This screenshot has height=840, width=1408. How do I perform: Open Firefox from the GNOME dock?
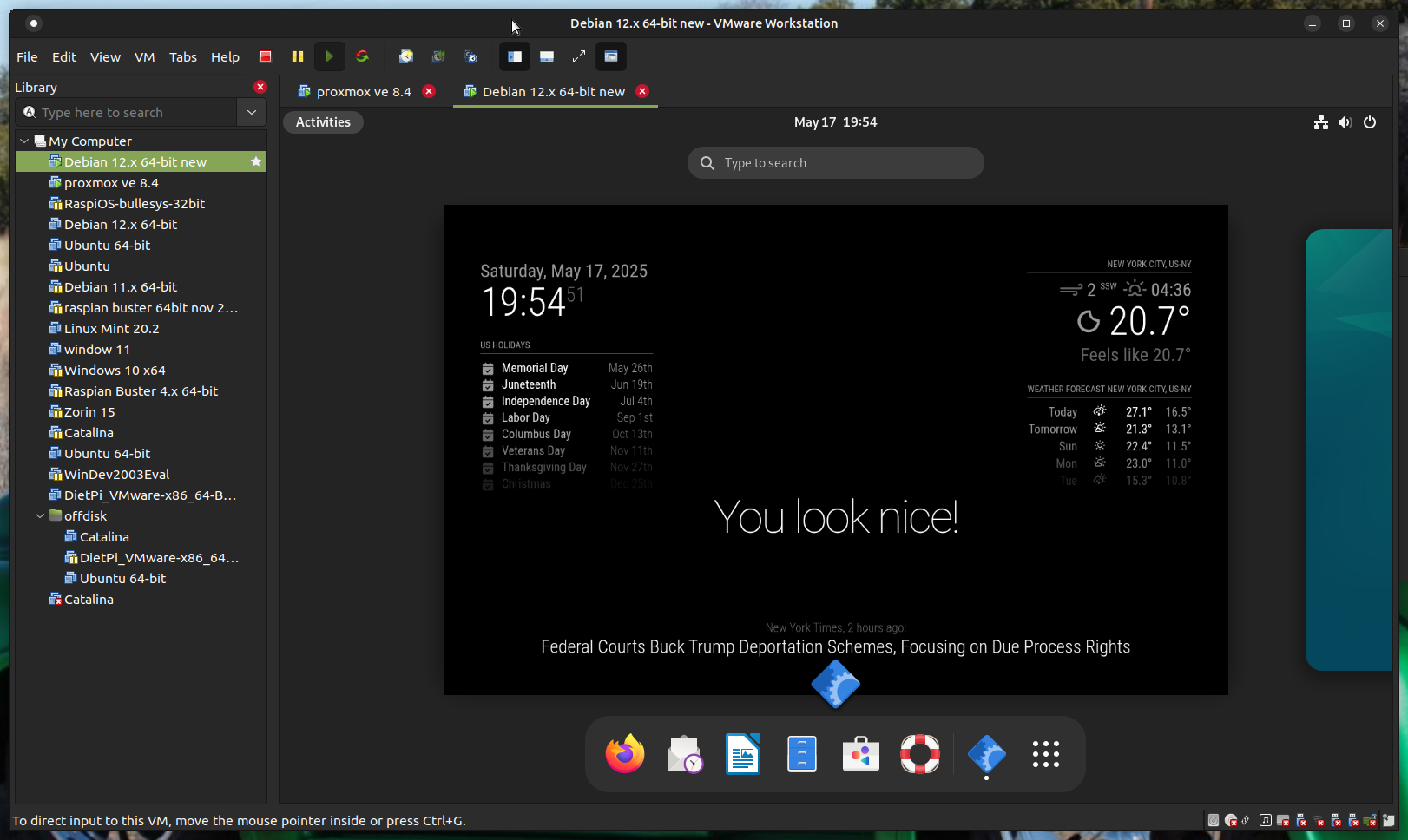tap(625, 754)
